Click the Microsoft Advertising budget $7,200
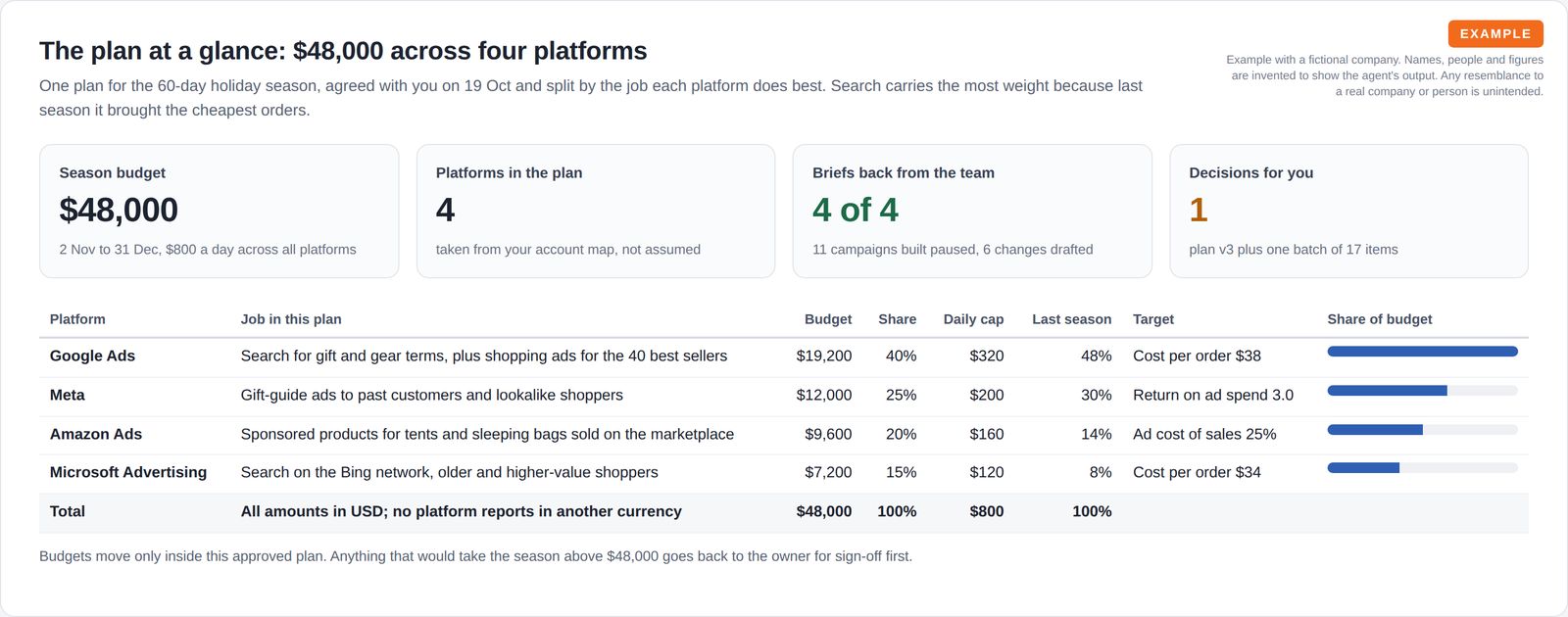 828,472
